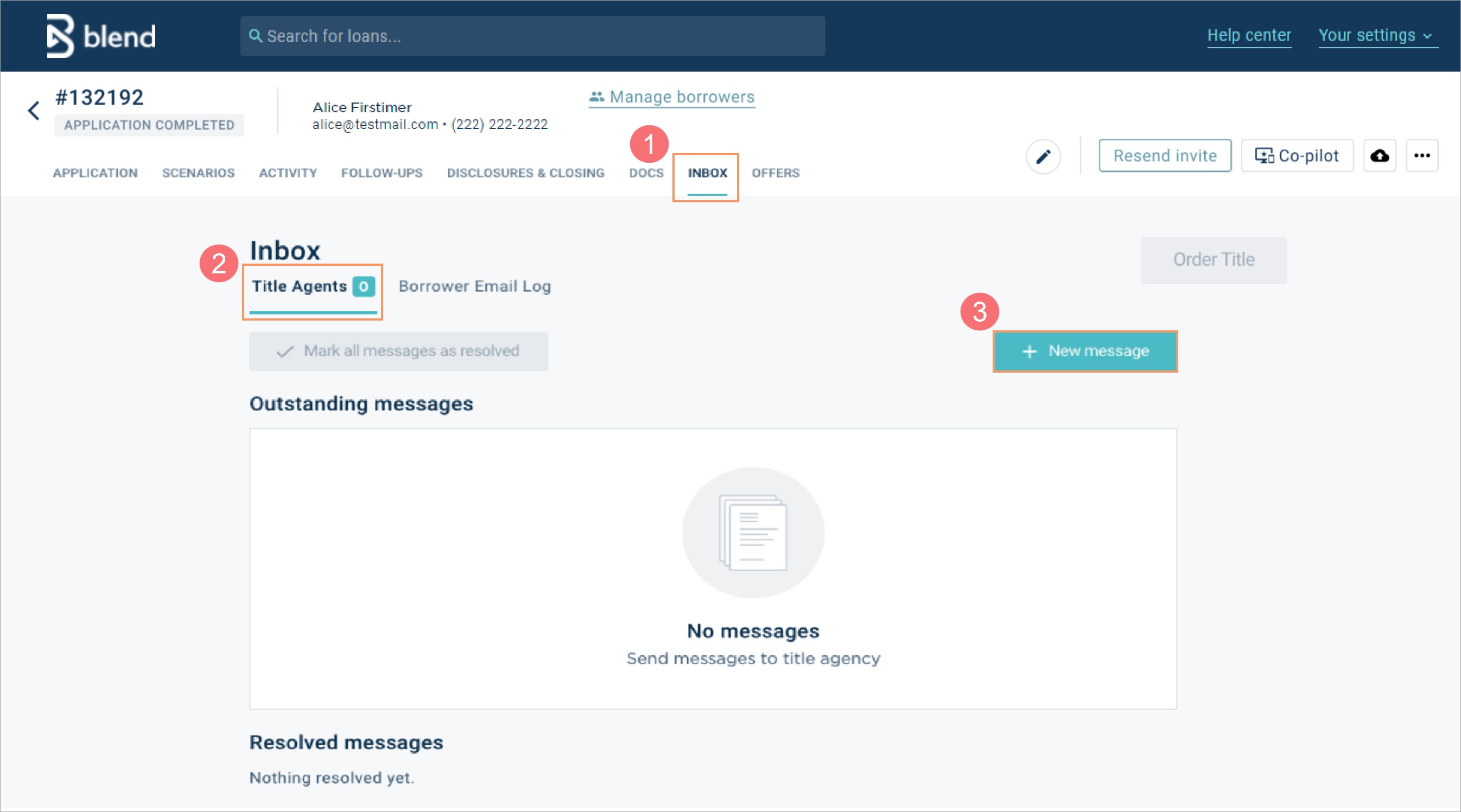Viewport: 1461px width, 812px height.
Task: Go to Disclosures & Closing tab
Action: [x=525, y=173]
